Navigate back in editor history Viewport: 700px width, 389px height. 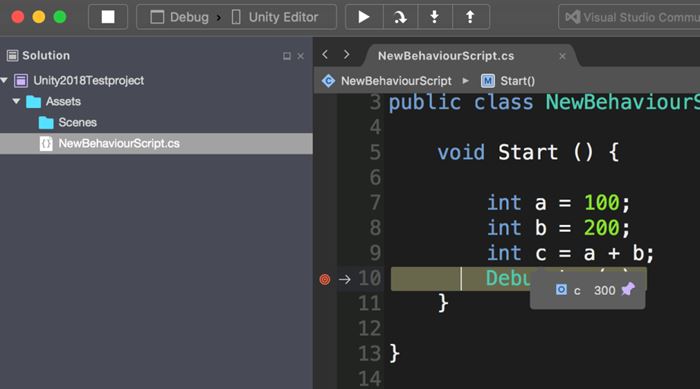pyautogui.click(x=325, y=54)
